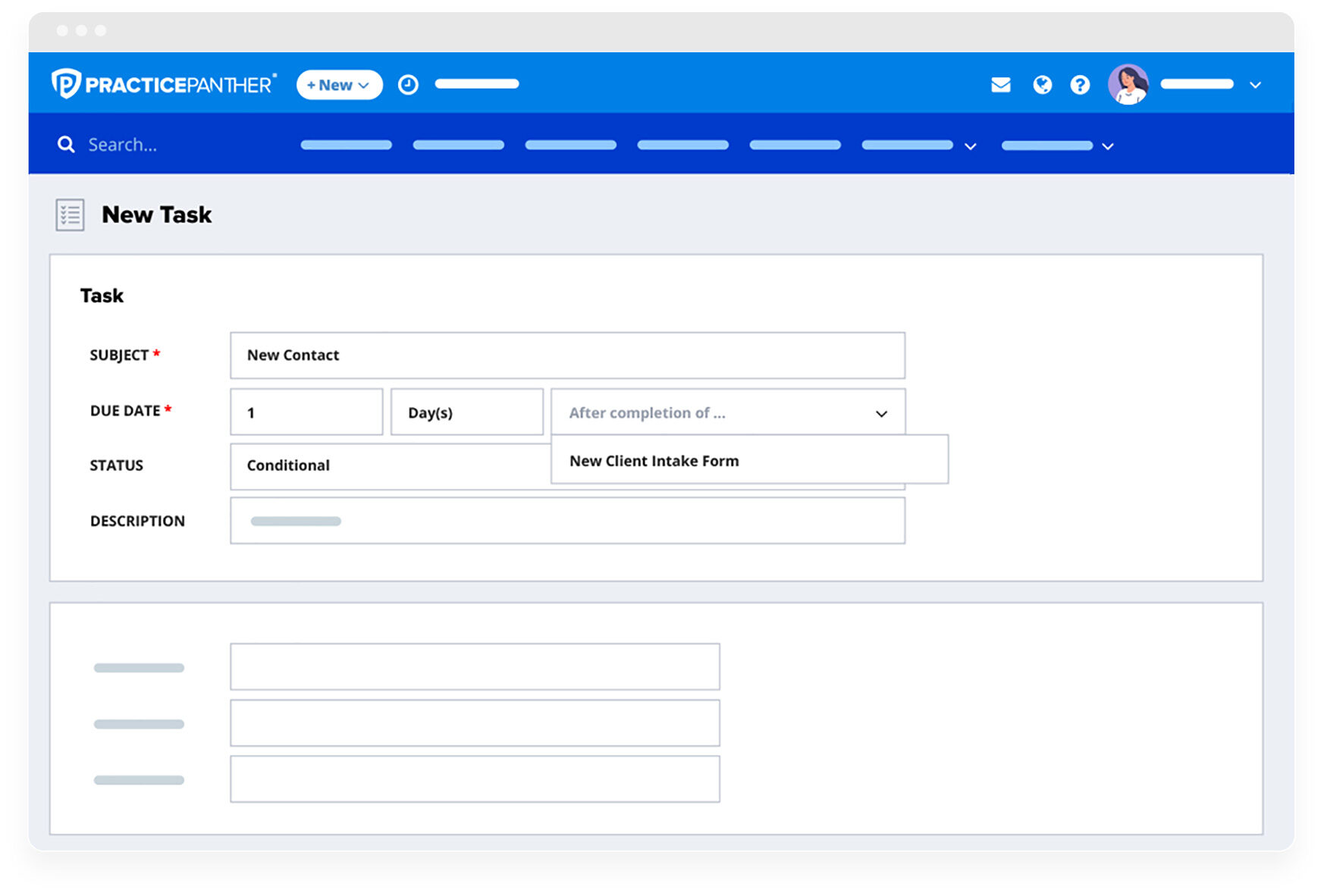1324x896 pixels.
Task: Click the PracticePanther logo
Action: point(163,83)
